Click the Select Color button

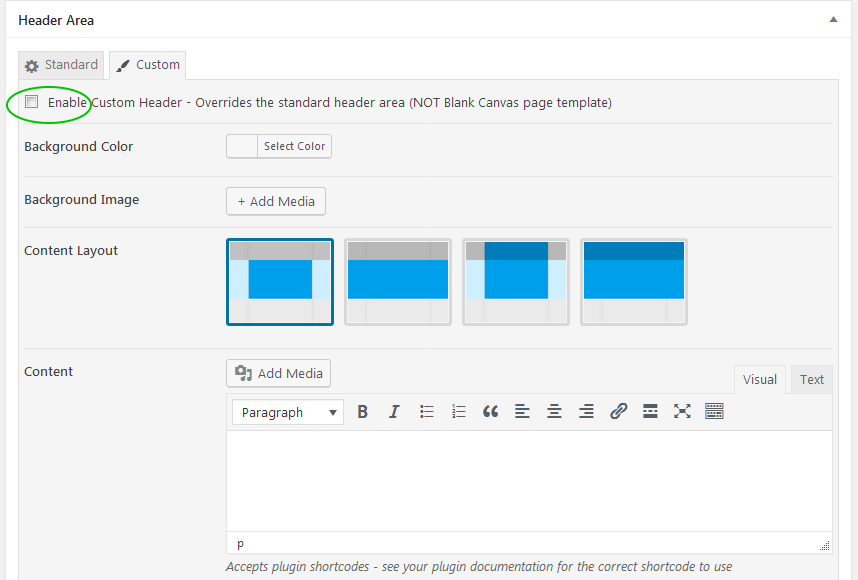293,146
